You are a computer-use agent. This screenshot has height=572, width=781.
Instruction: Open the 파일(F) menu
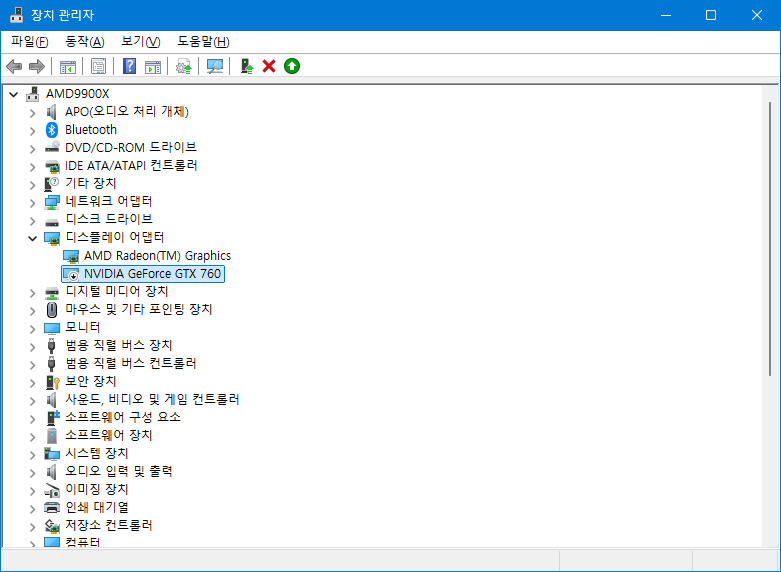pyautogui.click(x=30, y=42)
